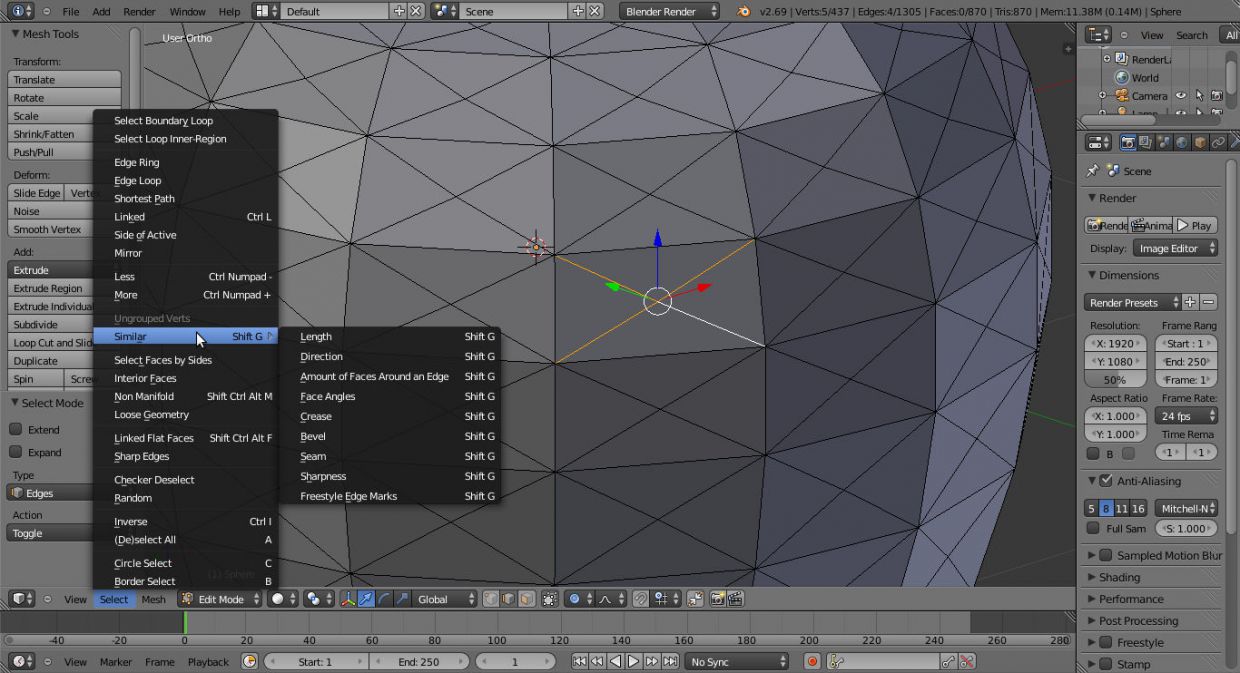The image size is (1240, 673).
Task: Disable the Anti-Aliasing checkbox
Action: (x=1106, y=481)
